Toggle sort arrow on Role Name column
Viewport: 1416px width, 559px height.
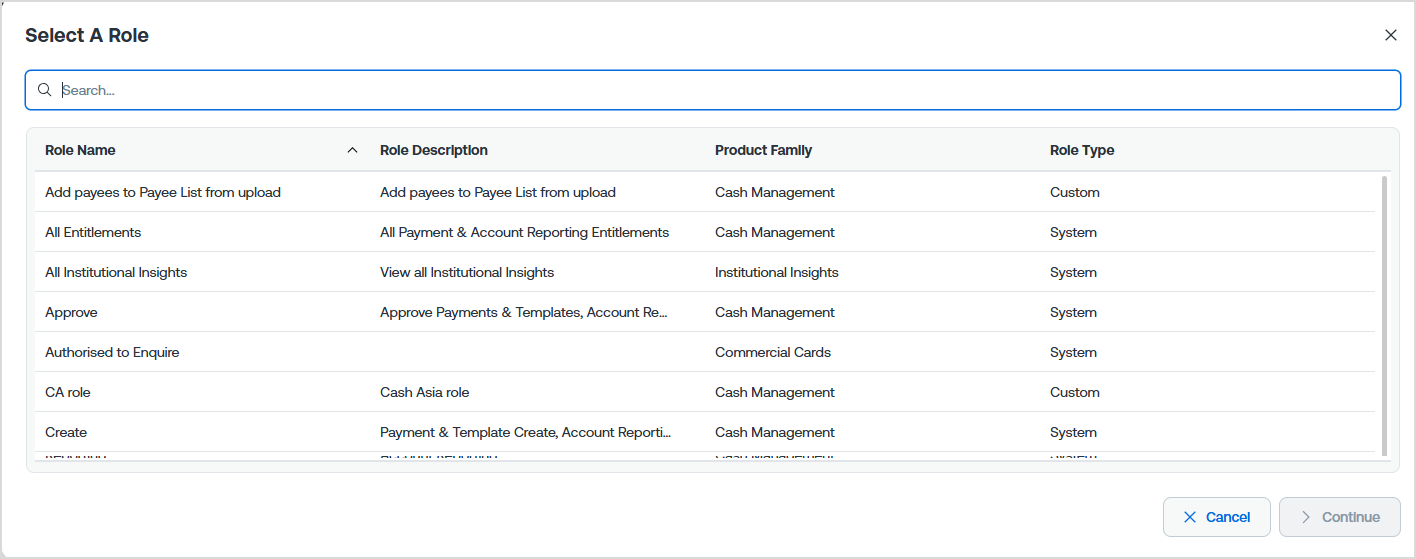point(352,150)
